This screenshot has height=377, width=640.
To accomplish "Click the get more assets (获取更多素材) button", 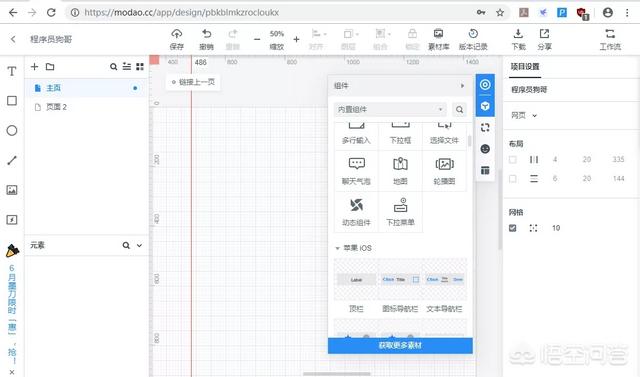I will 400,346.
